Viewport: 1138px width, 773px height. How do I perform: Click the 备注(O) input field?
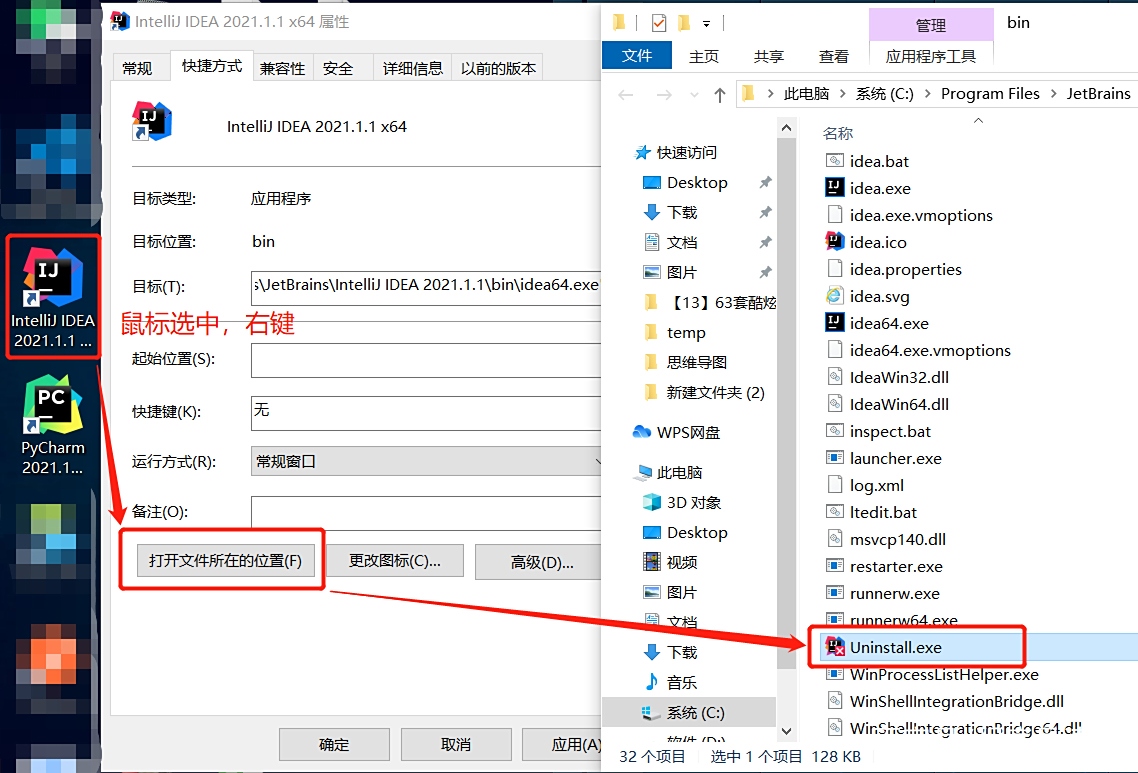427,512
